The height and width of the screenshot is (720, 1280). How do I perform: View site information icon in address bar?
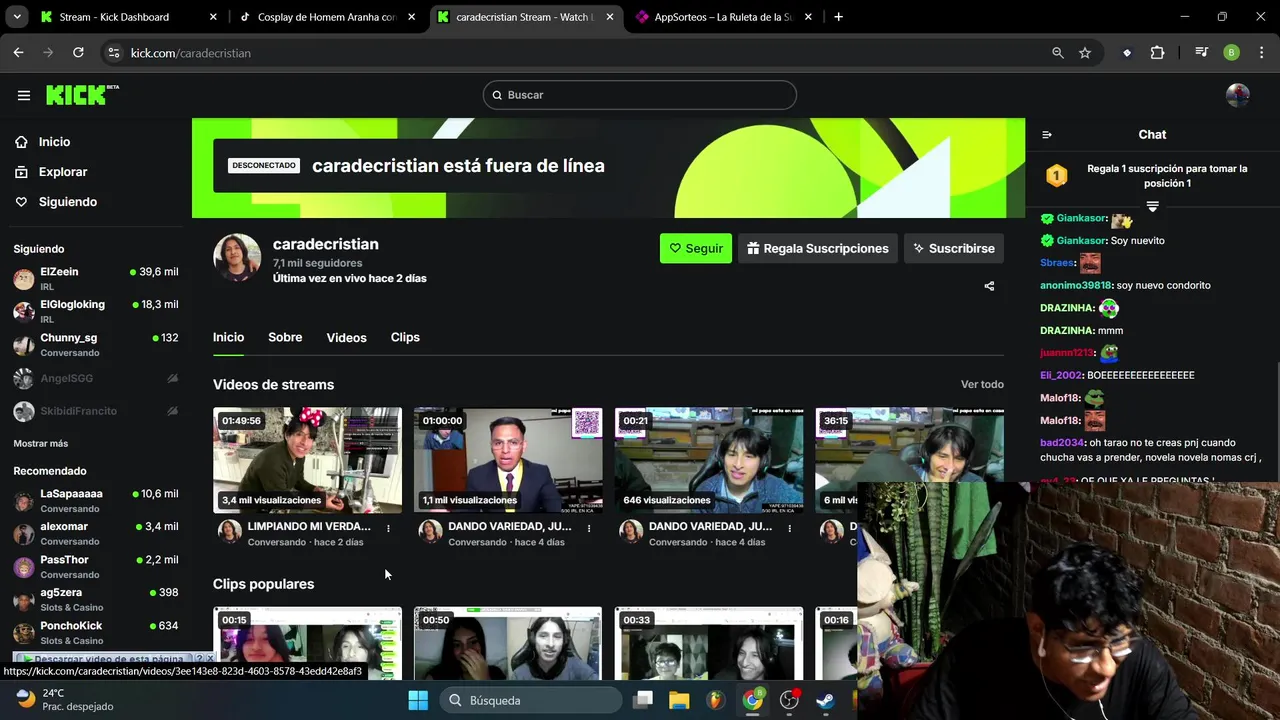(x=114, y=53)
